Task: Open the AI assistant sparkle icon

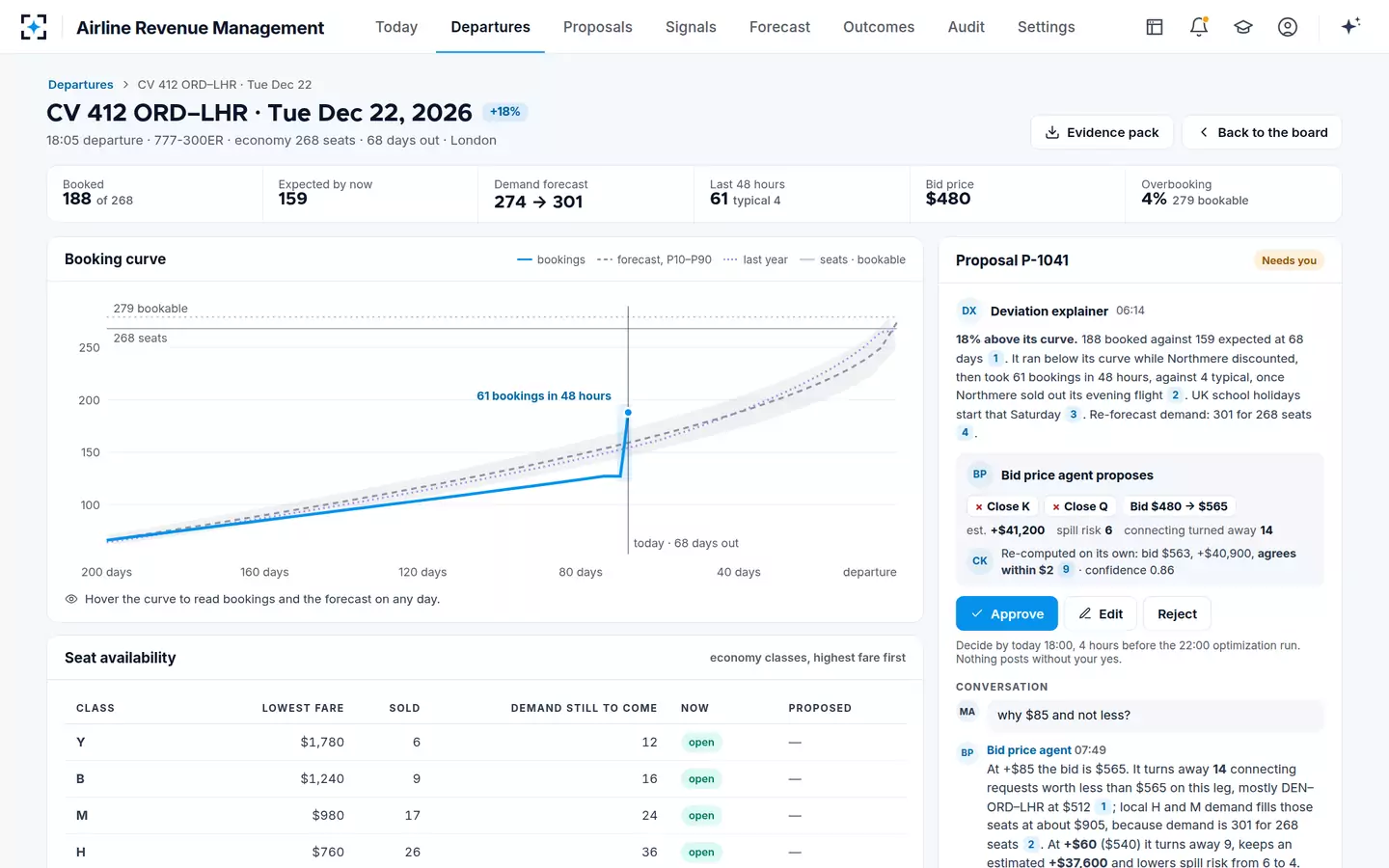Action: tap(1350, 26)
